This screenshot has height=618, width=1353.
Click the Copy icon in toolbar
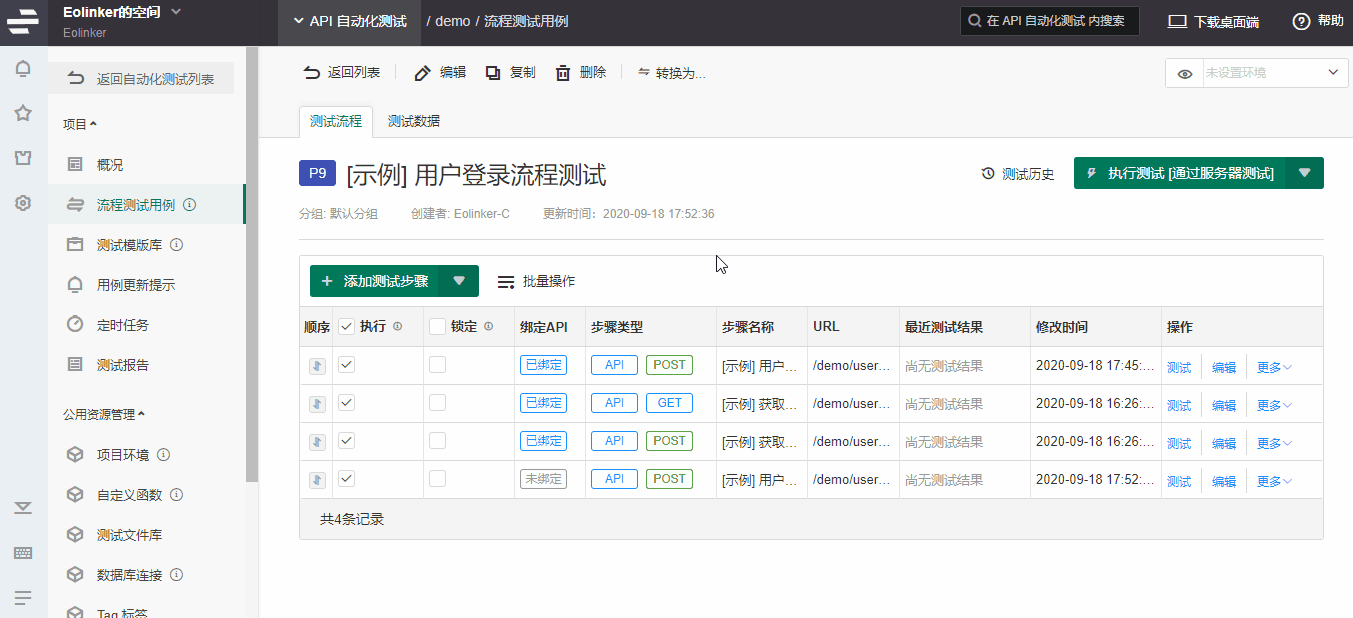pos(493,73)
